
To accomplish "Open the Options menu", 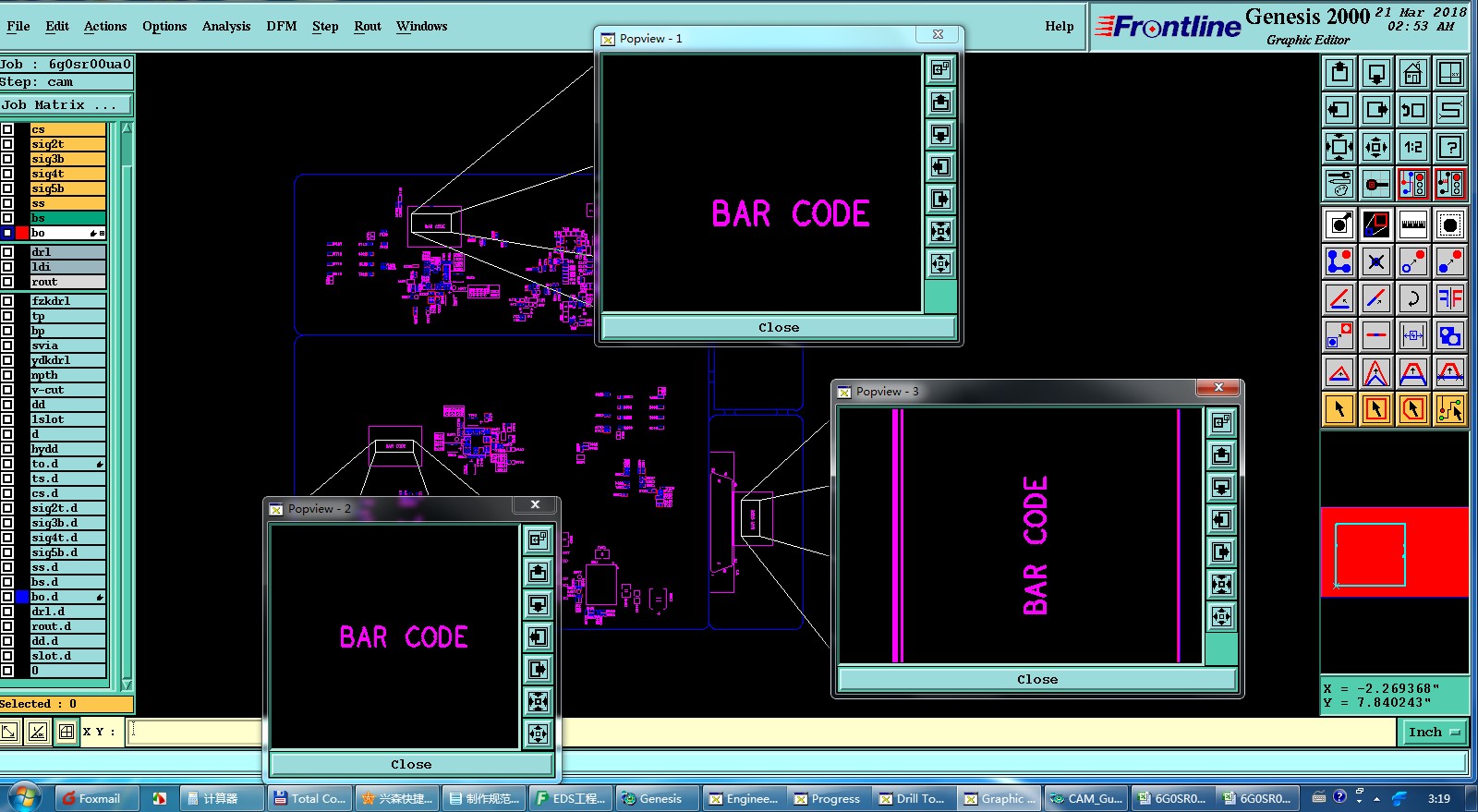I will coord(164,26).
